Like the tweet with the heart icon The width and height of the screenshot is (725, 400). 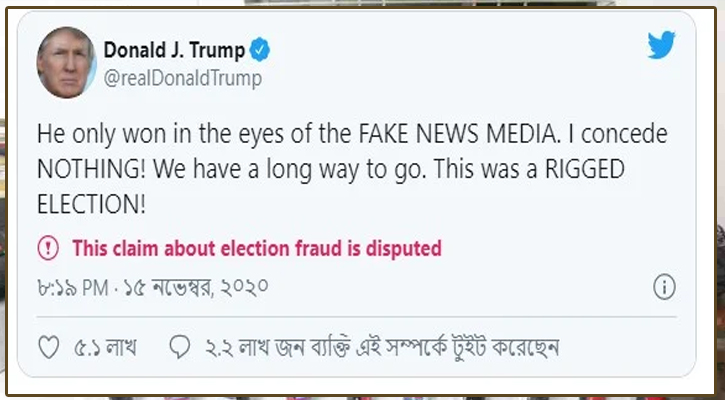pos(48,348)
